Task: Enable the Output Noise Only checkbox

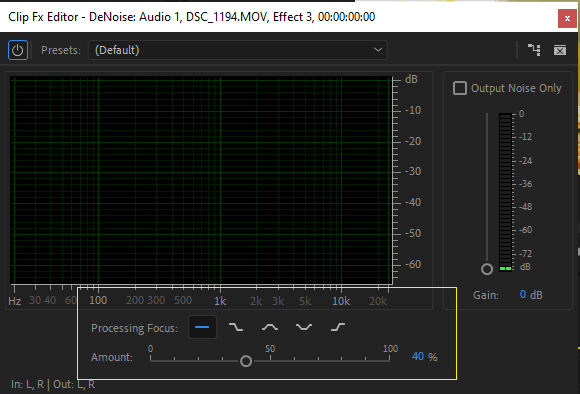Action: tap(460, 88)
